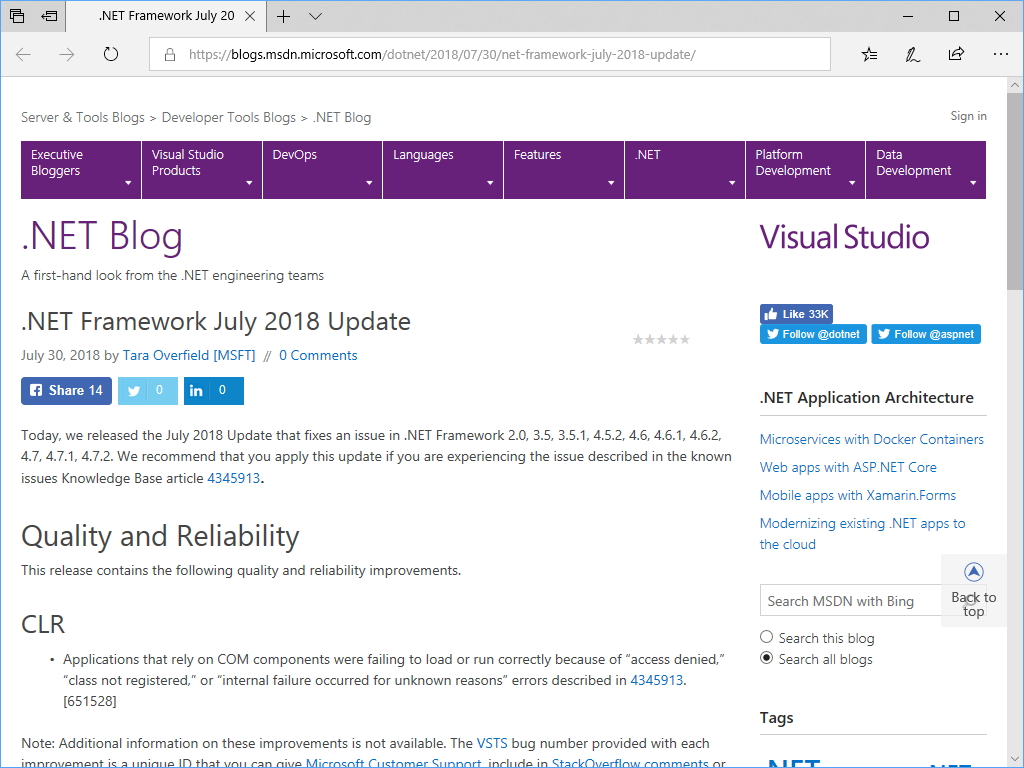Rate post with five stars
The image size is (1024, 768).
(x=684, y=340)
